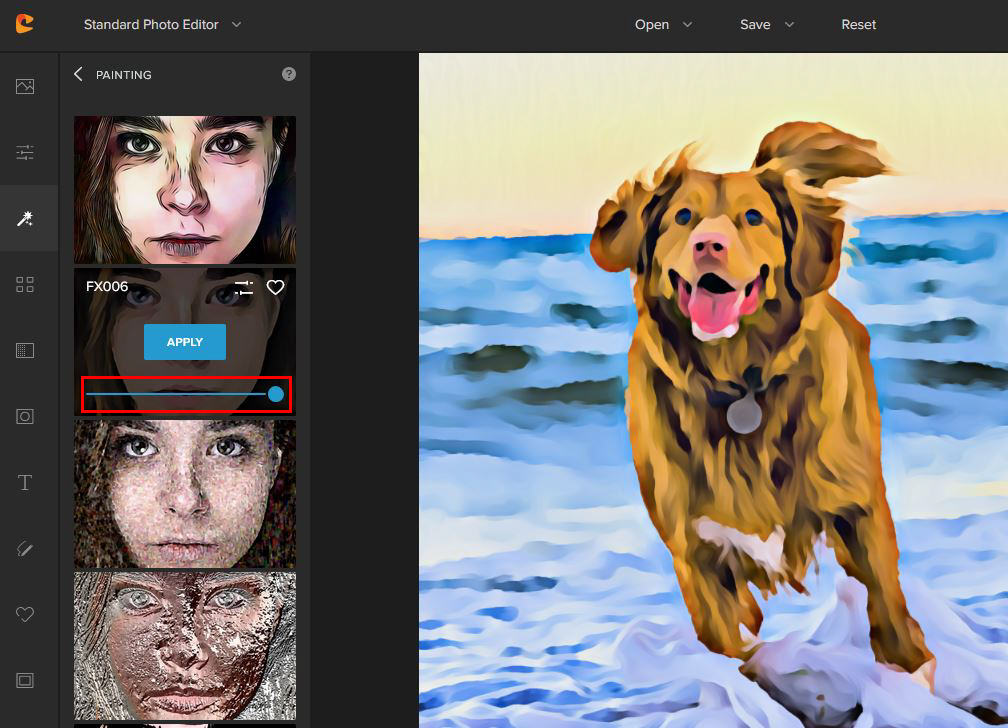Open the Image Manager sidebar icon
The width and height of the screenshot is (1008, 728).
click(x=25, y=86)
